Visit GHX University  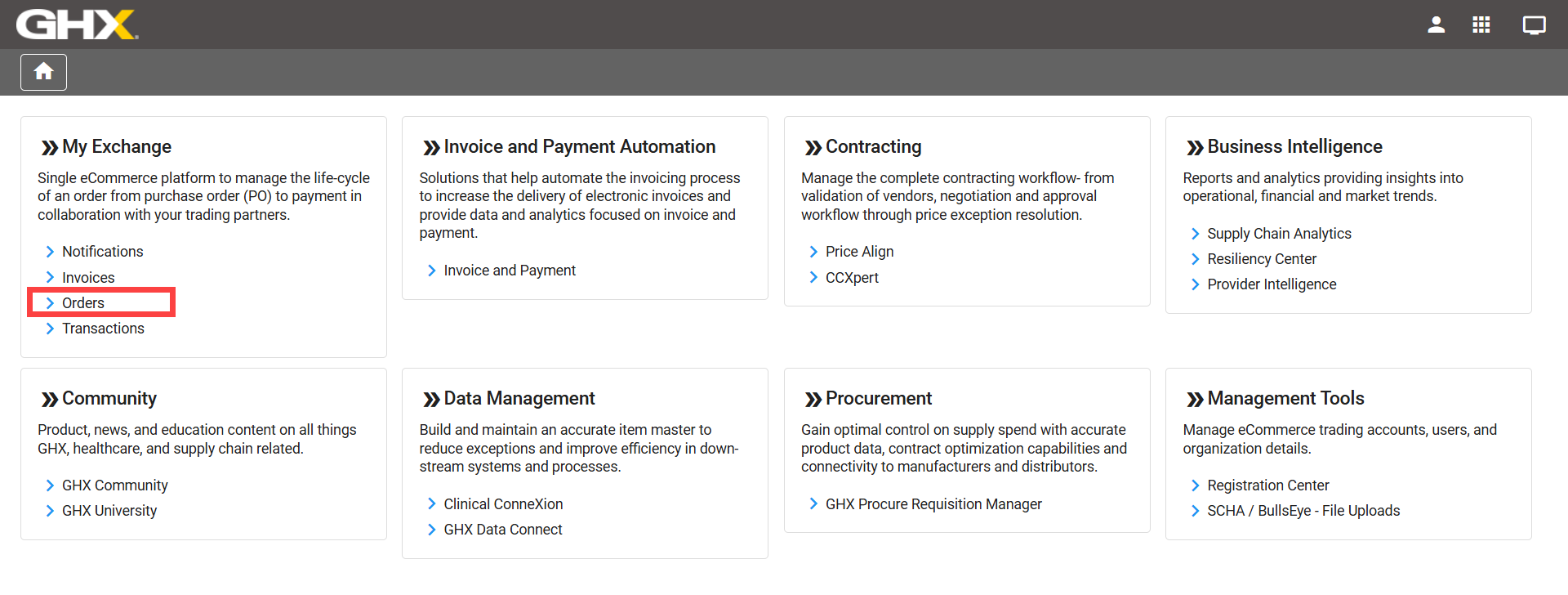pyautogui.click(x=109, y=511)
